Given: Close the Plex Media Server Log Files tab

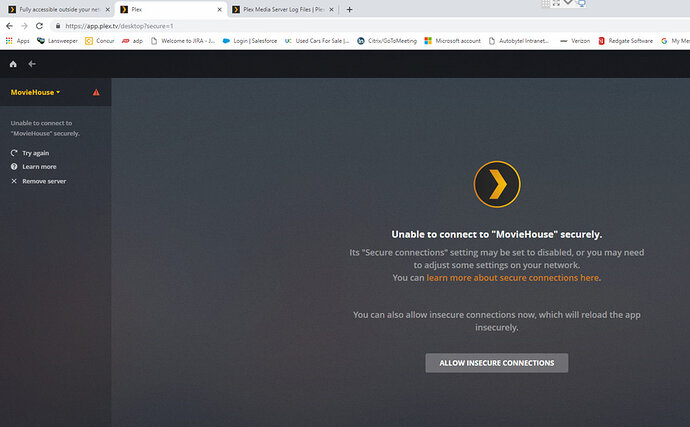Looking at the screenshot, I should point(331,10).
